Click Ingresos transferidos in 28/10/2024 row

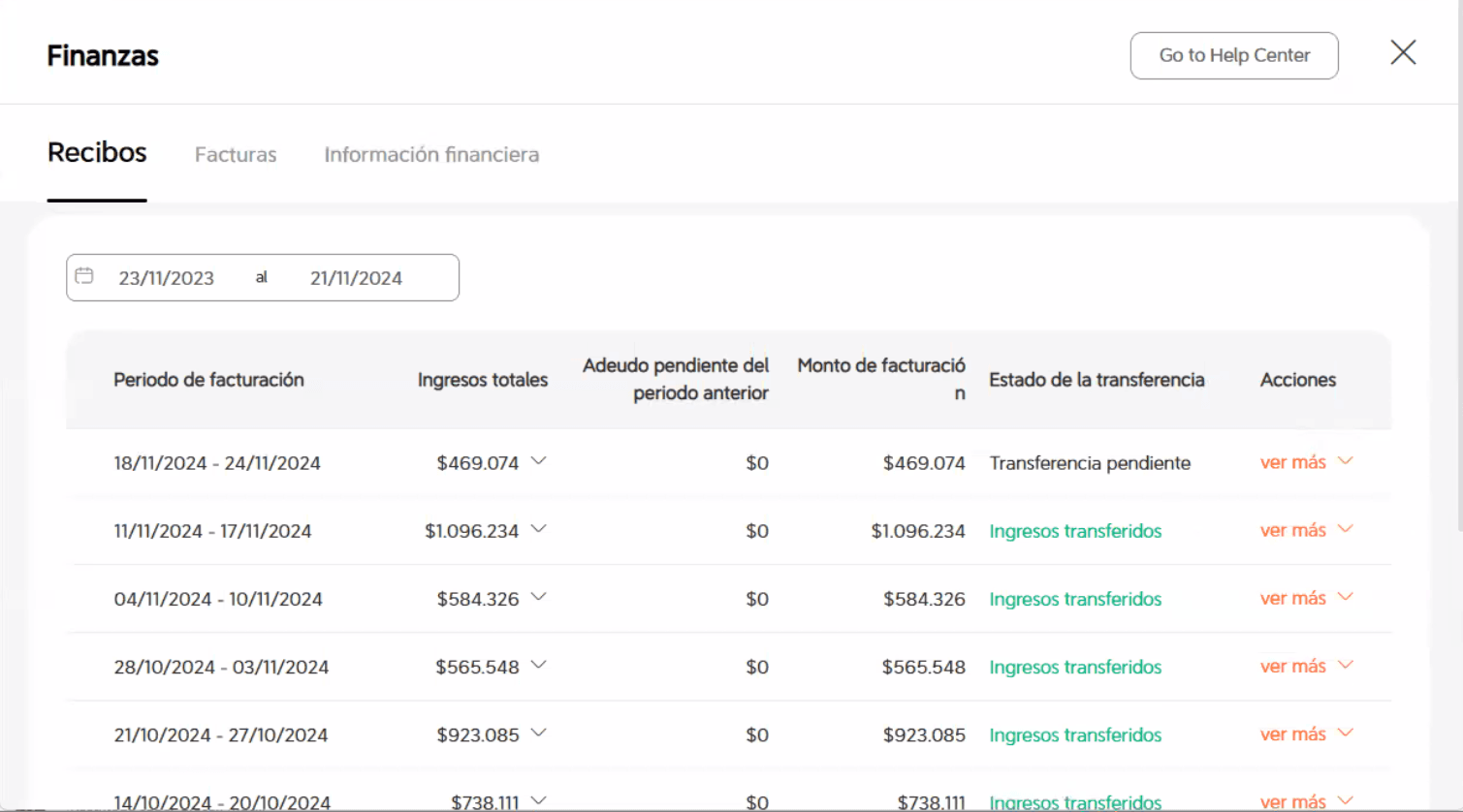pos(1075,667)
